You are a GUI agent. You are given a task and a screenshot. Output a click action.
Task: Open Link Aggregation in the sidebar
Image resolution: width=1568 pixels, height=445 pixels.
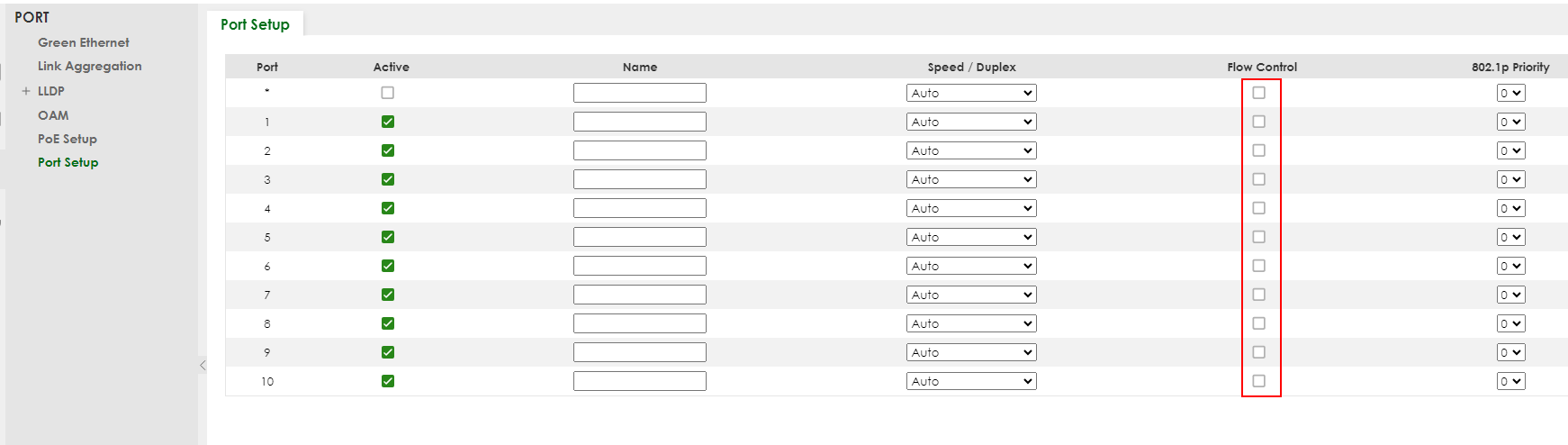click(89, 66)
